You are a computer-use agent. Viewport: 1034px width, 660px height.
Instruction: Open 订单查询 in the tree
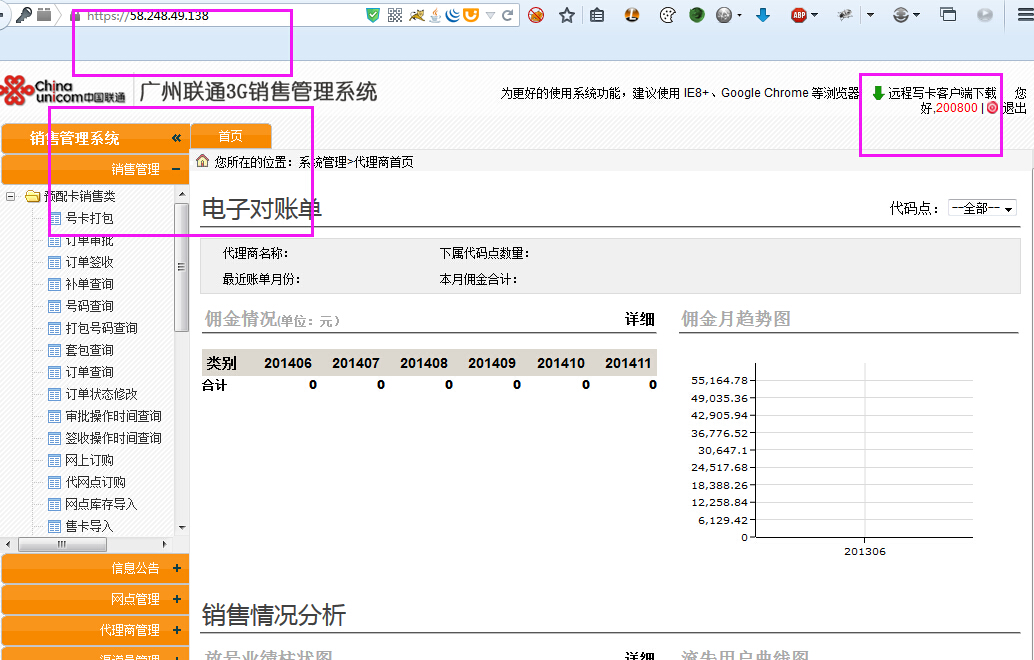89,372
